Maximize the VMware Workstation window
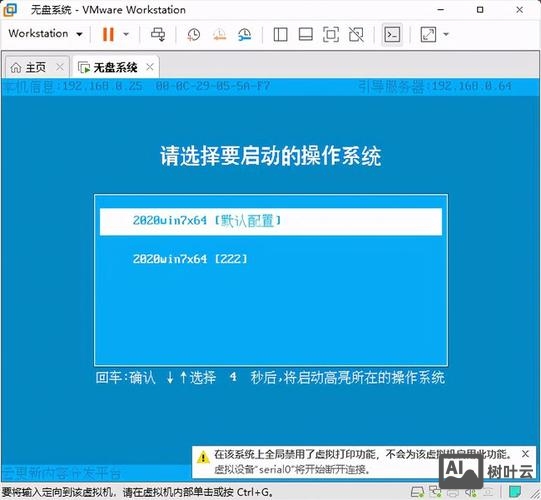The image size is (541, 500). 480,10
